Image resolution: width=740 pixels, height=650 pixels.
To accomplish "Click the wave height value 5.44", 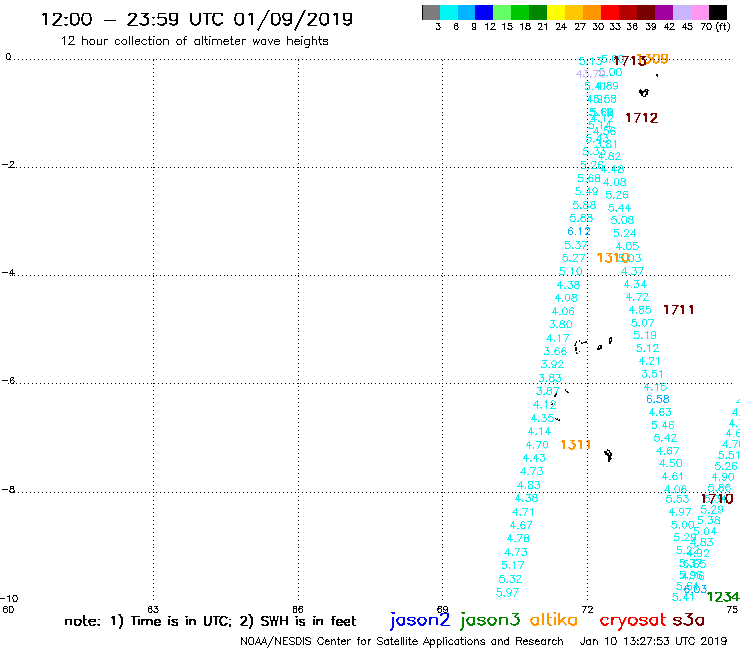I will (619, 208).
